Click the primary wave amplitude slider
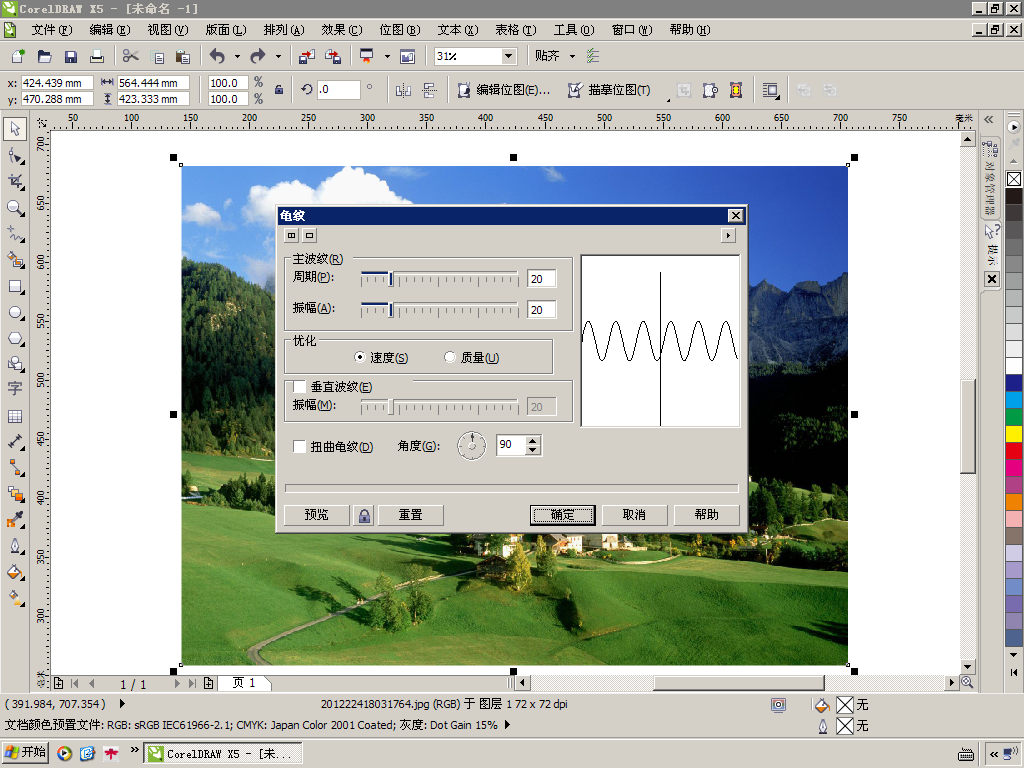The height and width of the screenshot is (768, 1024). pos(440,310)
